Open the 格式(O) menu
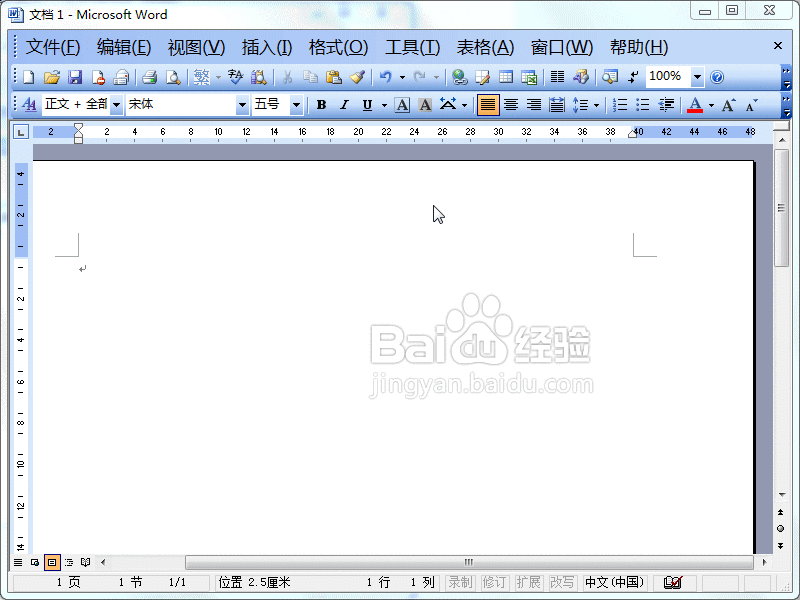 pyautogui.click(x=338, y=47)
